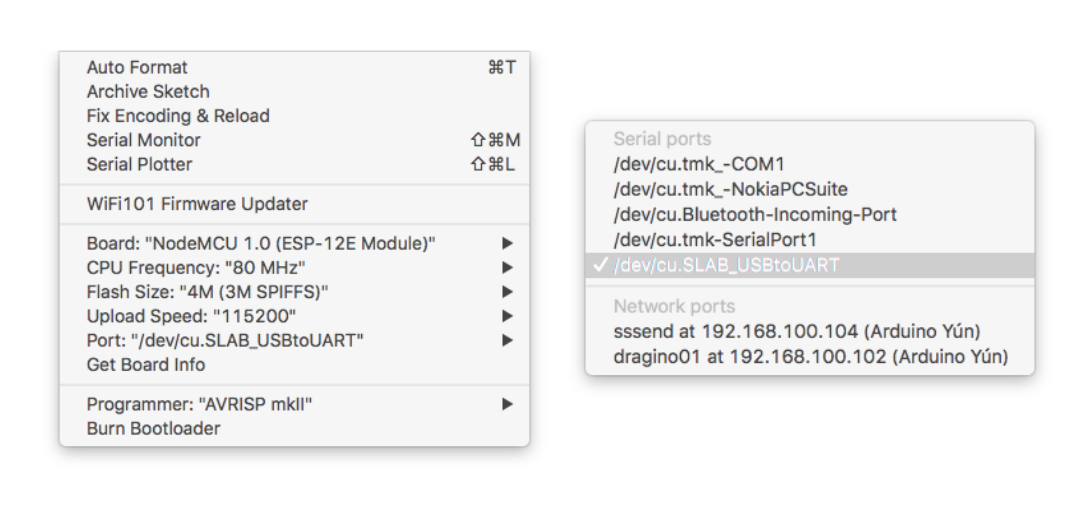Select Burn Bootloader
Screen dimensions: 1072x531
click(294, 428)
